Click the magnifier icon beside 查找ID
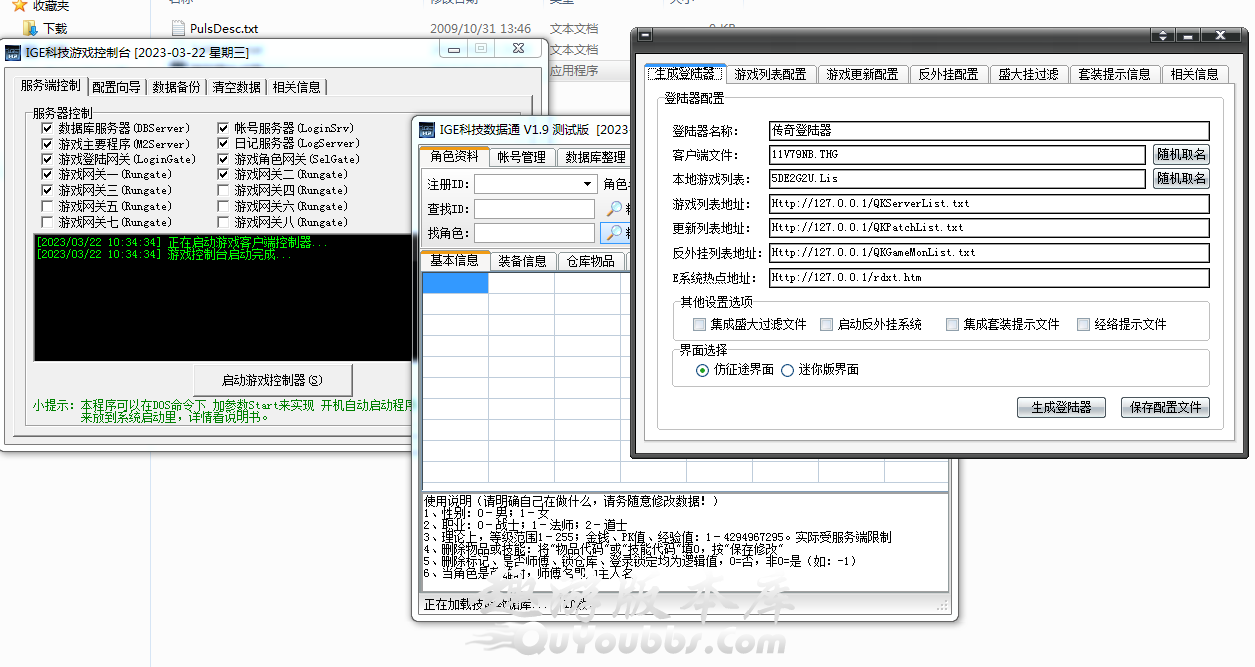Image resolution: width=1255 pixels, height=667 pixels. (x=614, y=209)
